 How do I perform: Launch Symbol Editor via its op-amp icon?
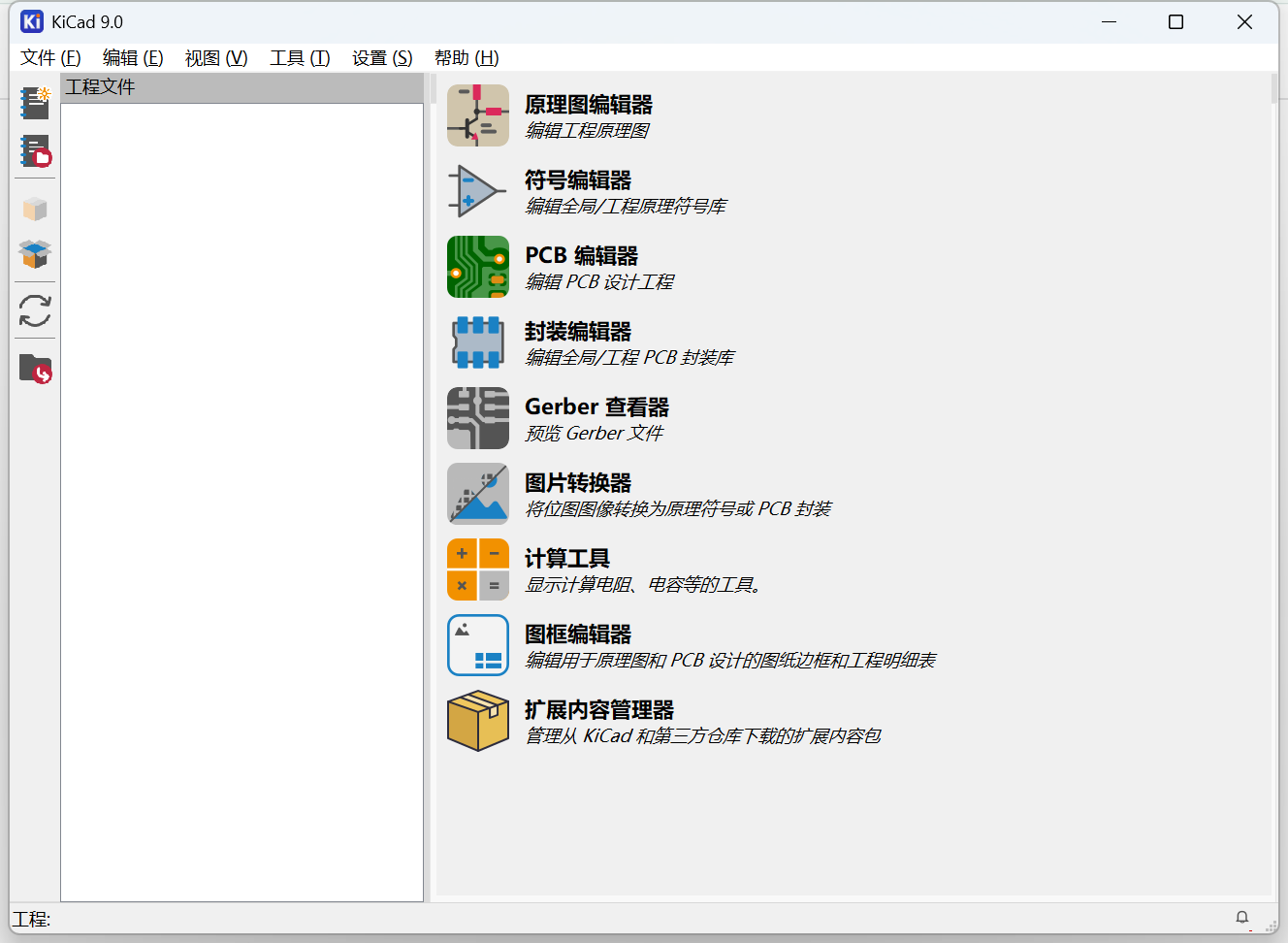[x=478, y=191]
